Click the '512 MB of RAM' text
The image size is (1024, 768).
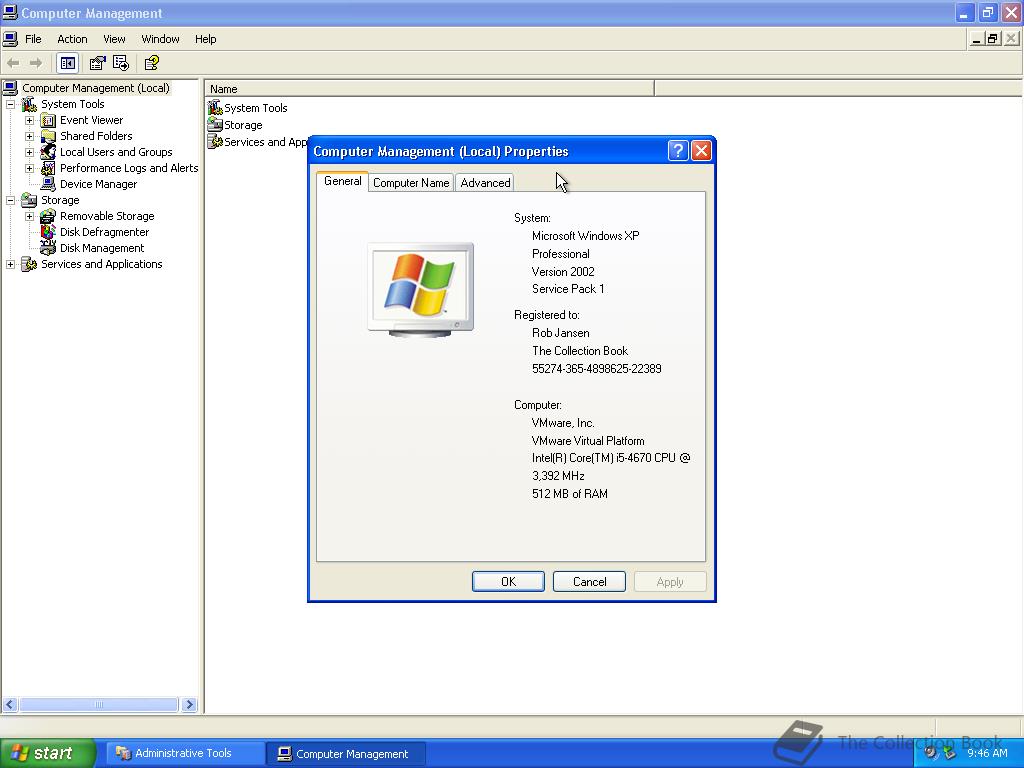(569, 494)
